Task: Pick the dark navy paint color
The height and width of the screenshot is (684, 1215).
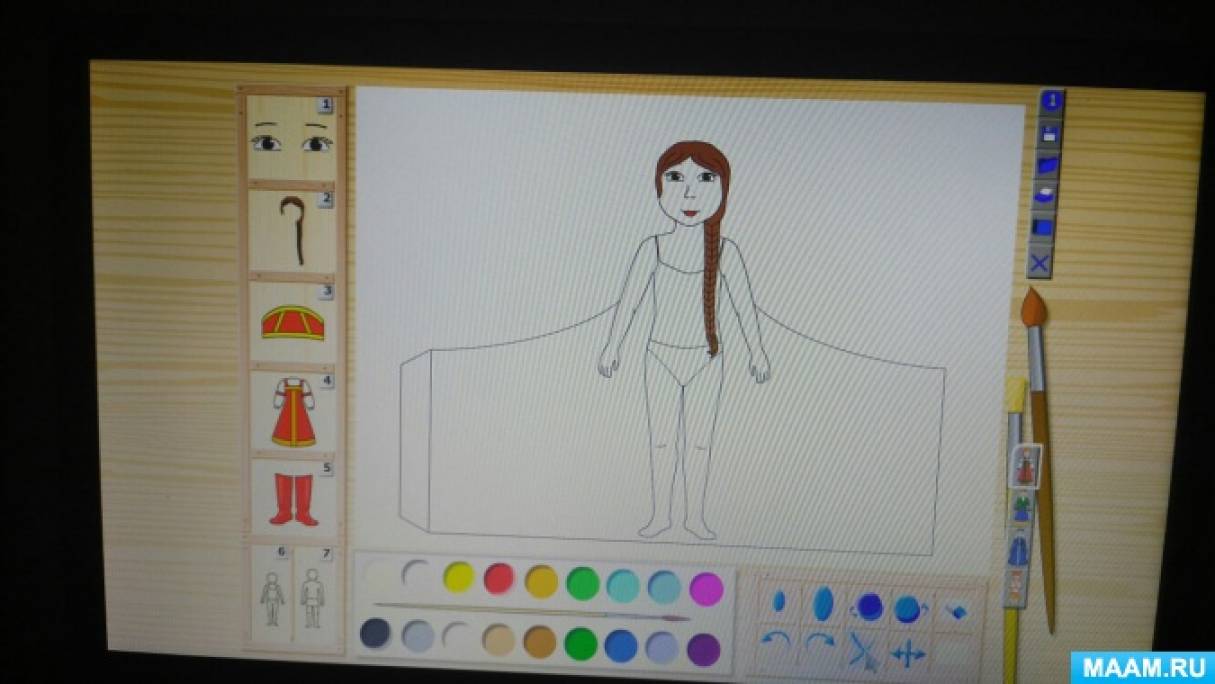Action: click(x=375, y=633)
